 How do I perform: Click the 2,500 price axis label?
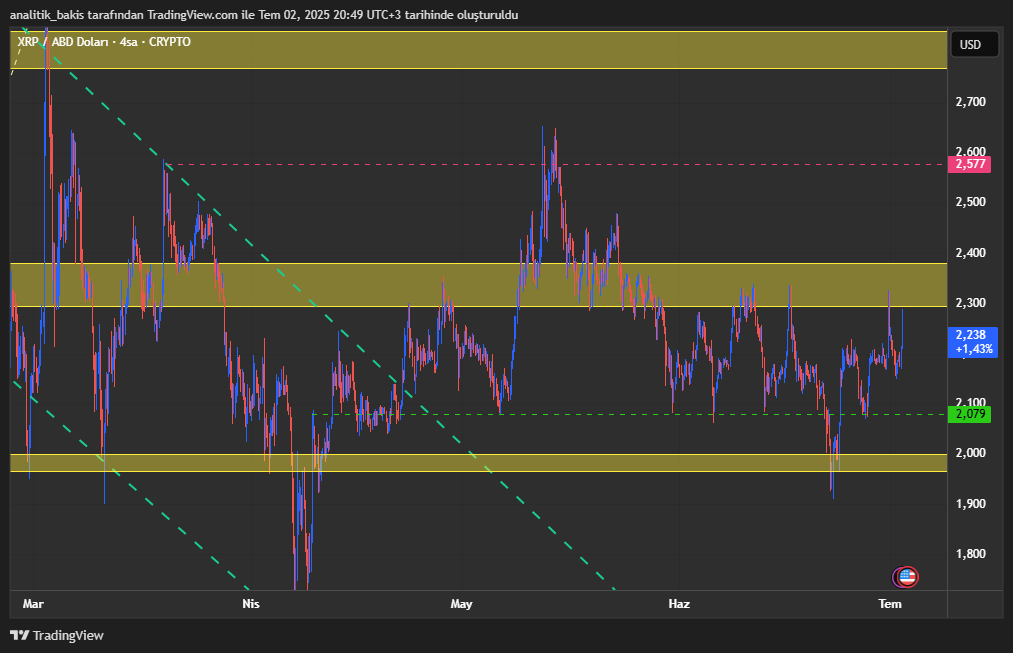point(971,202)
